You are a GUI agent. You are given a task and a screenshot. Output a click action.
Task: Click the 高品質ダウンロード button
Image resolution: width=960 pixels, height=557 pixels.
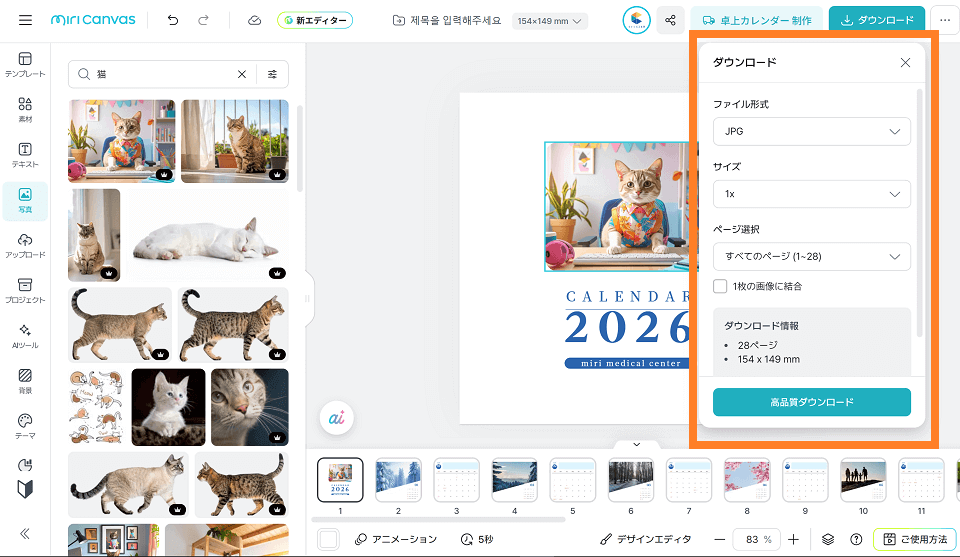[x=811, y=402]
